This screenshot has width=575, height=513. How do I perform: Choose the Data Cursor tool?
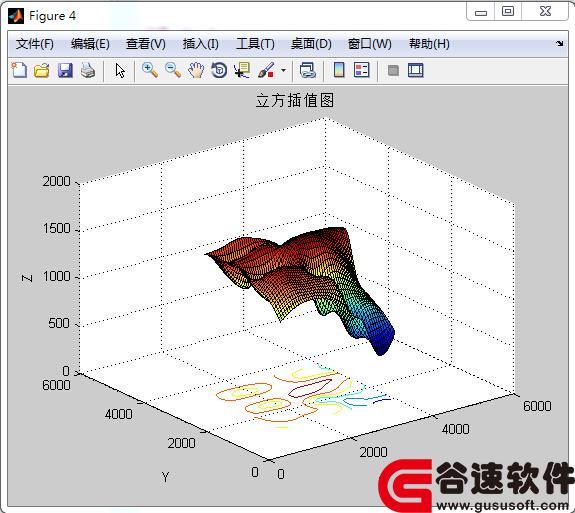pyautogui.click(x=242, y=70)
